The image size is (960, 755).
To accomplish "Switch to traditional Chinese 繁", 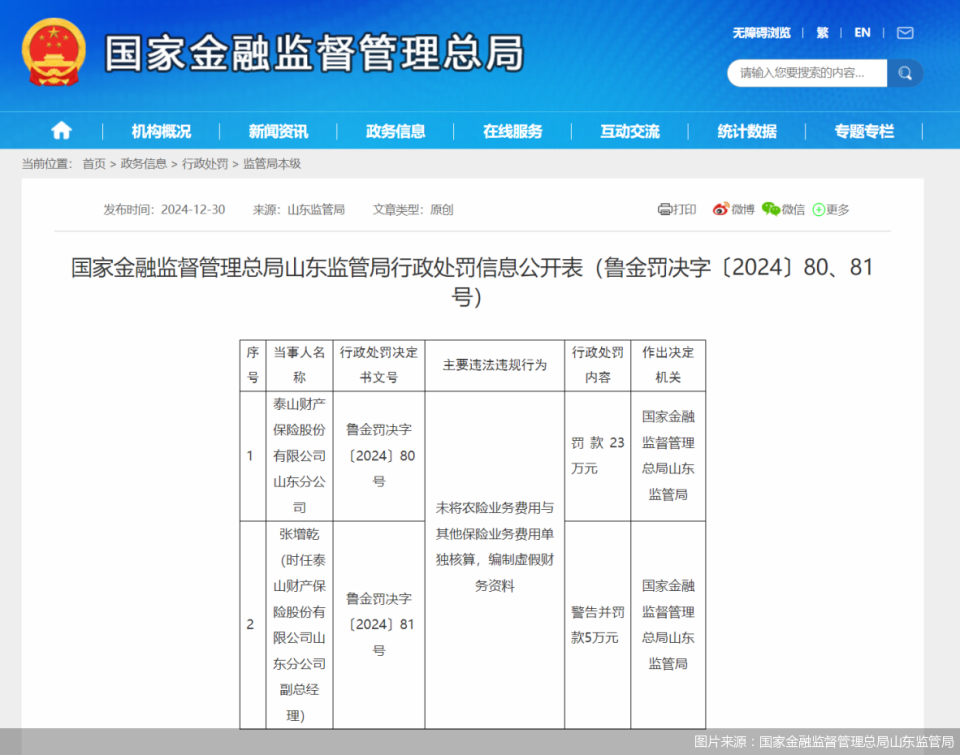I will 822,33.
